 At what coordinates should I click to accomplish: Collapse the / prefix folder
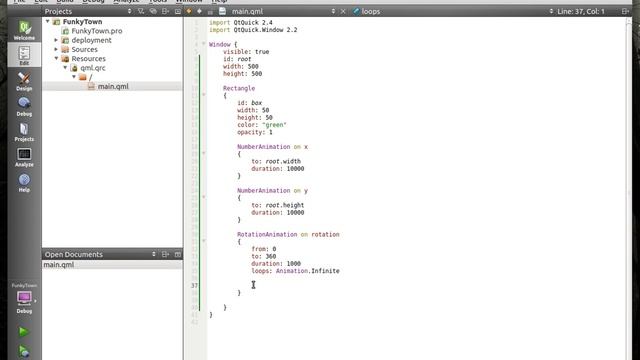74,77
